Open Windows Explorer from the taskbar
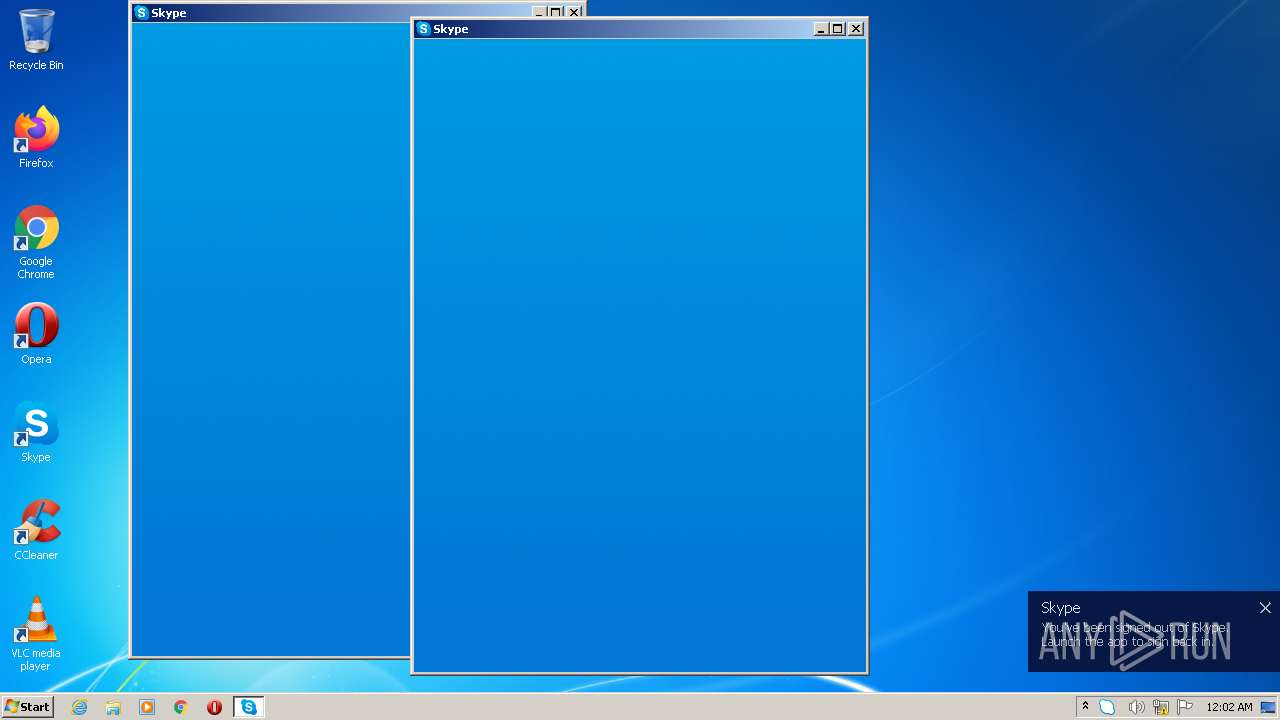 click(113, 707)
